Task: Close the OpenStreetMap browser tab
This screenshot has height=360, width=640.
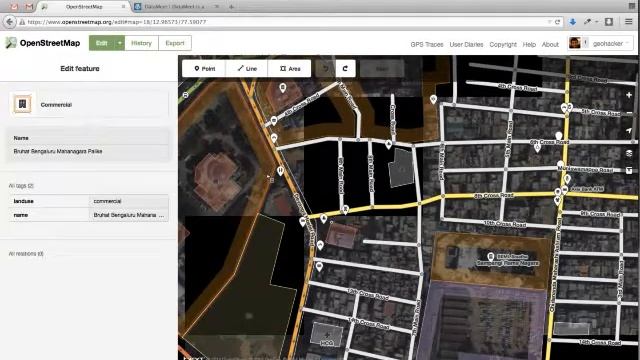Action: [123, 7]
